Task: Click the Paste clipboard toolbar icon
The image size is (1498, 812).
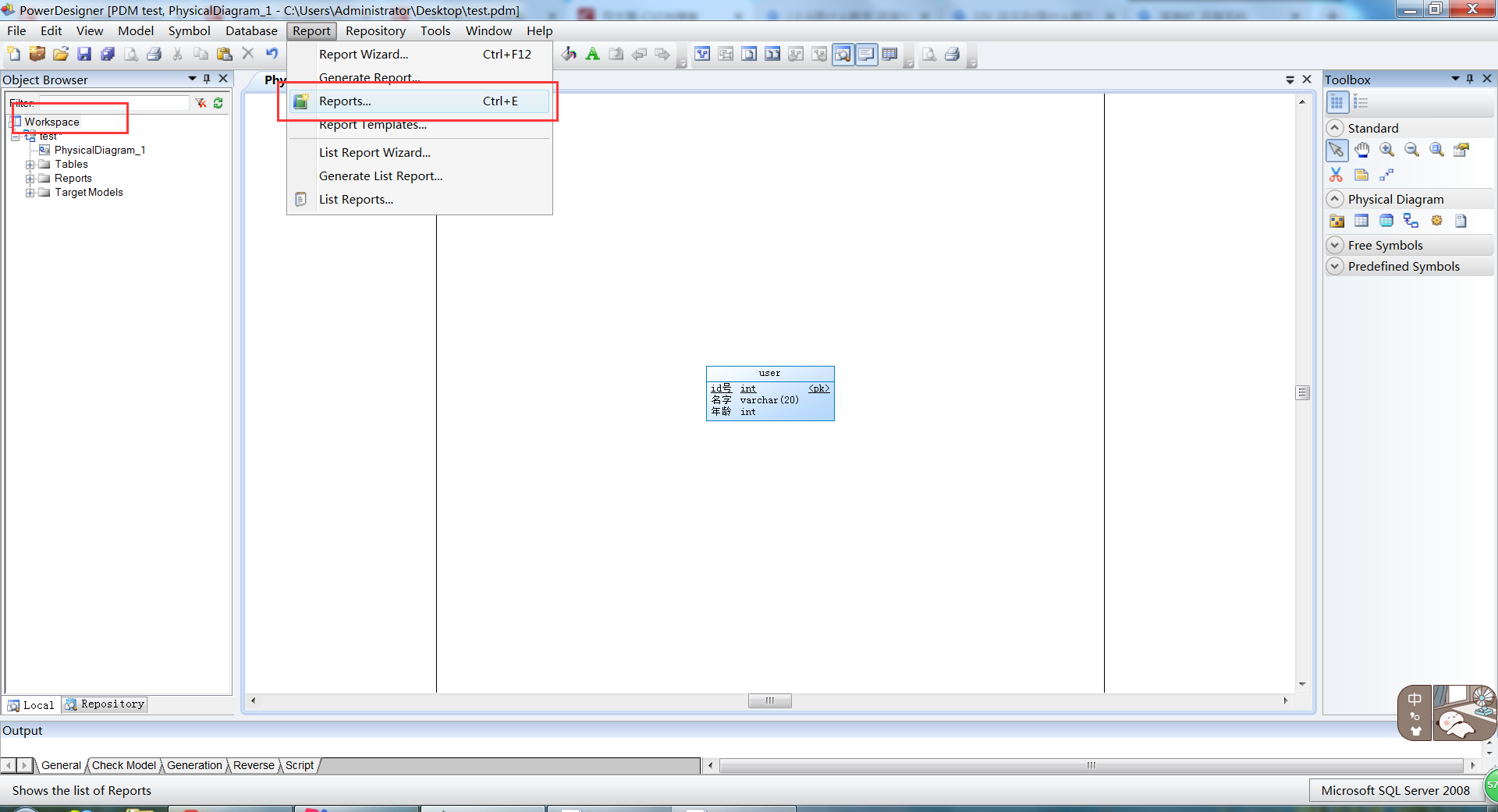Action: point(225,54)
